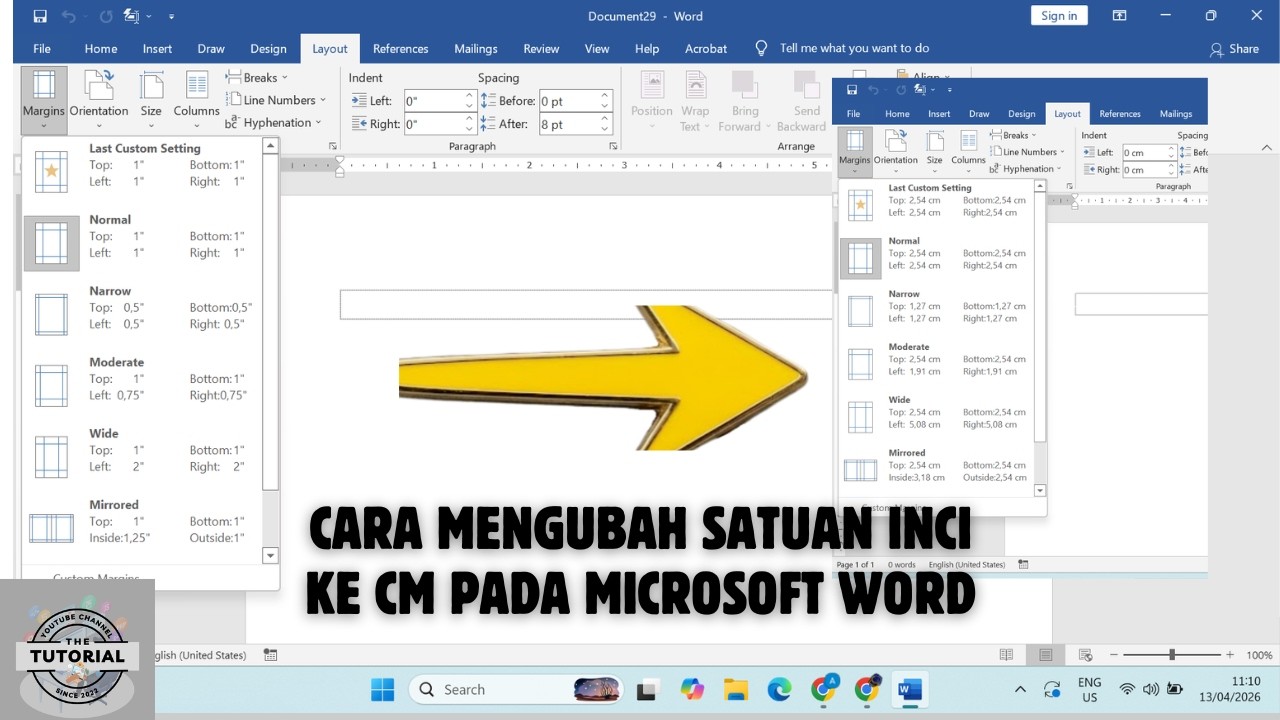The height and width of the screenshot is (720, 1280).
Task: Expand the Breaks menu in main ribbon
Action: click(257, 77)
